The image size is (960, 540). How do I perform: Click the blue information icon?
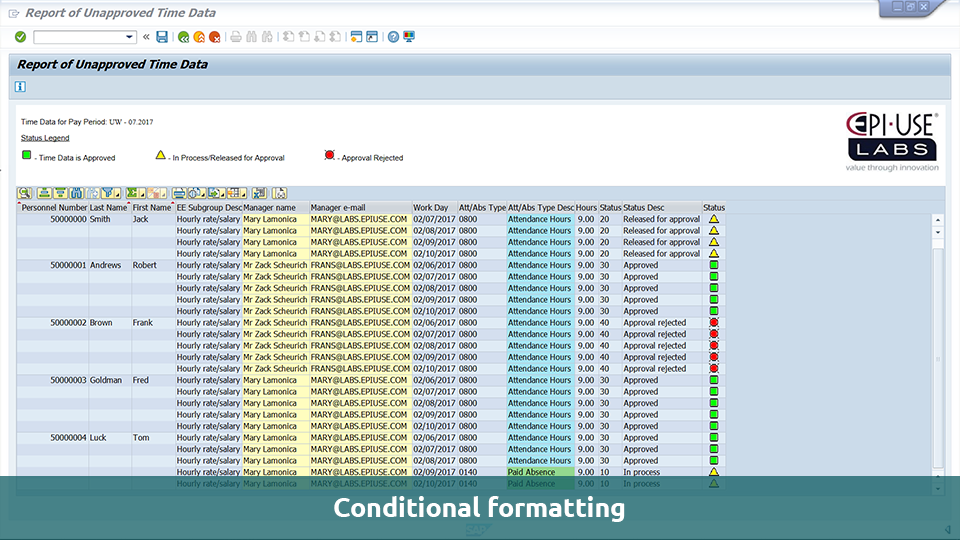pyautogui.click(x=20, y=87)
